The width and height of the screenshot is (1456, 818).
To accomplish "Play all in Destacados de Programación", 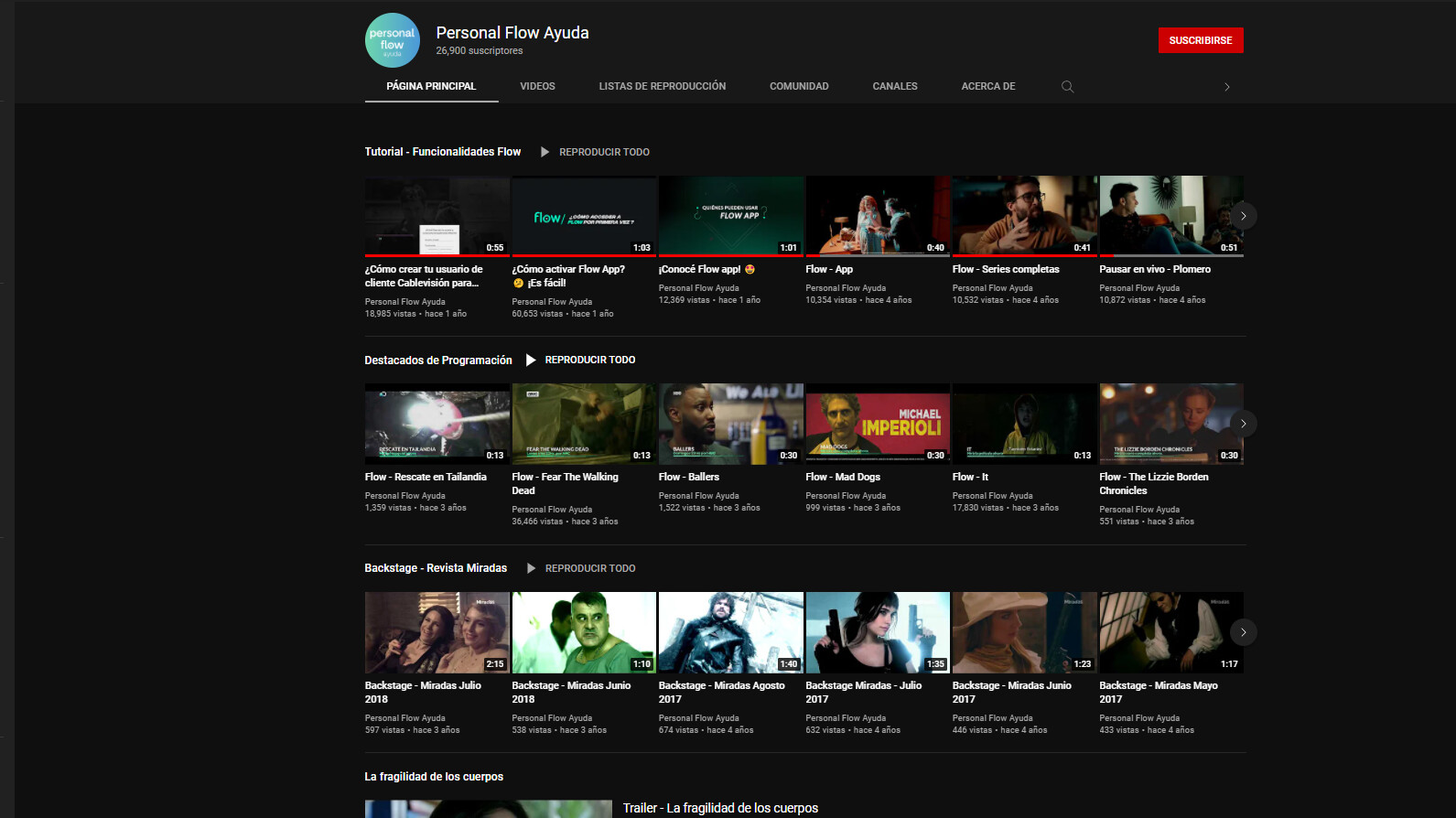I will point(580,360).
